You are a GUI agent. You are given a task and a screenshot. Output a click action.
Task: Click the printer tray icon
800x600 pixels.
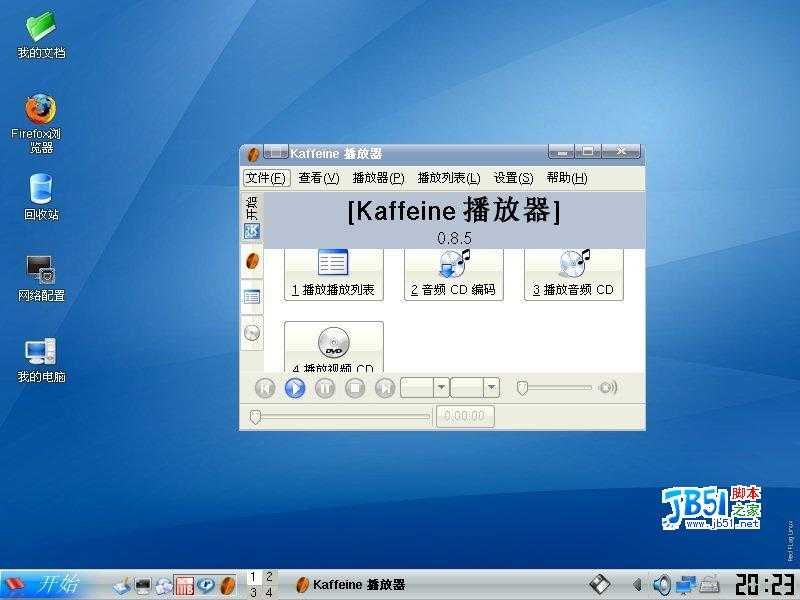pyautogui.click(x=710, y=585)
